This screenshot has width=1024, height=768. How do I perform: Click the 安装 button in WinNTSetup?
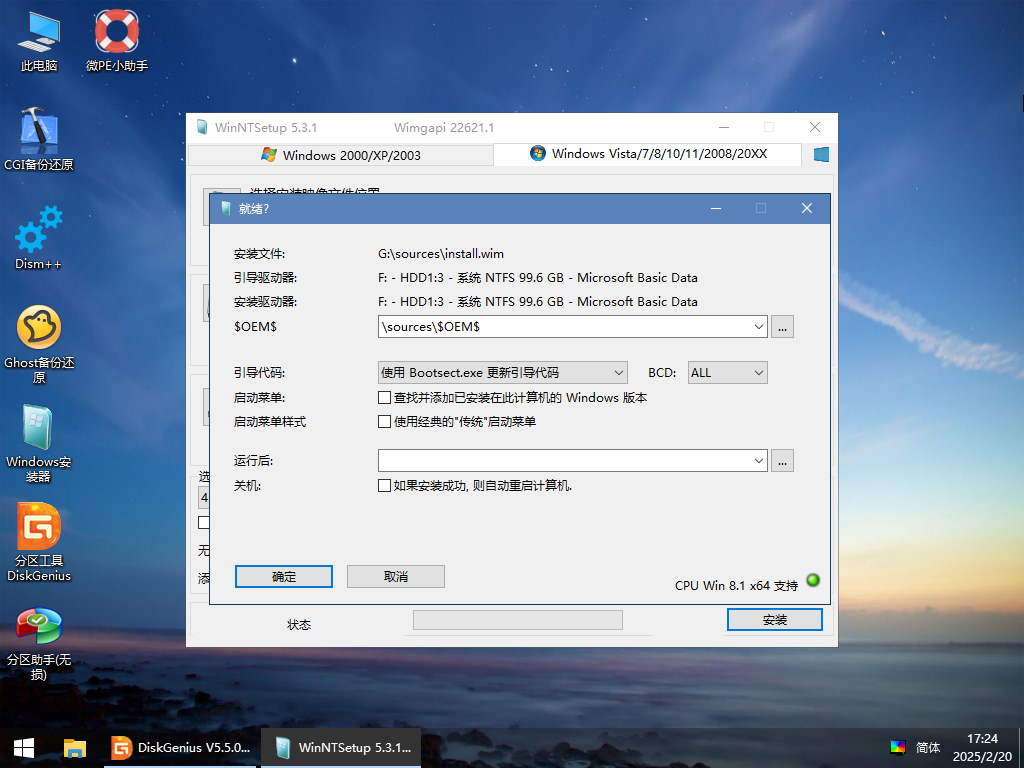pos(775,620)
